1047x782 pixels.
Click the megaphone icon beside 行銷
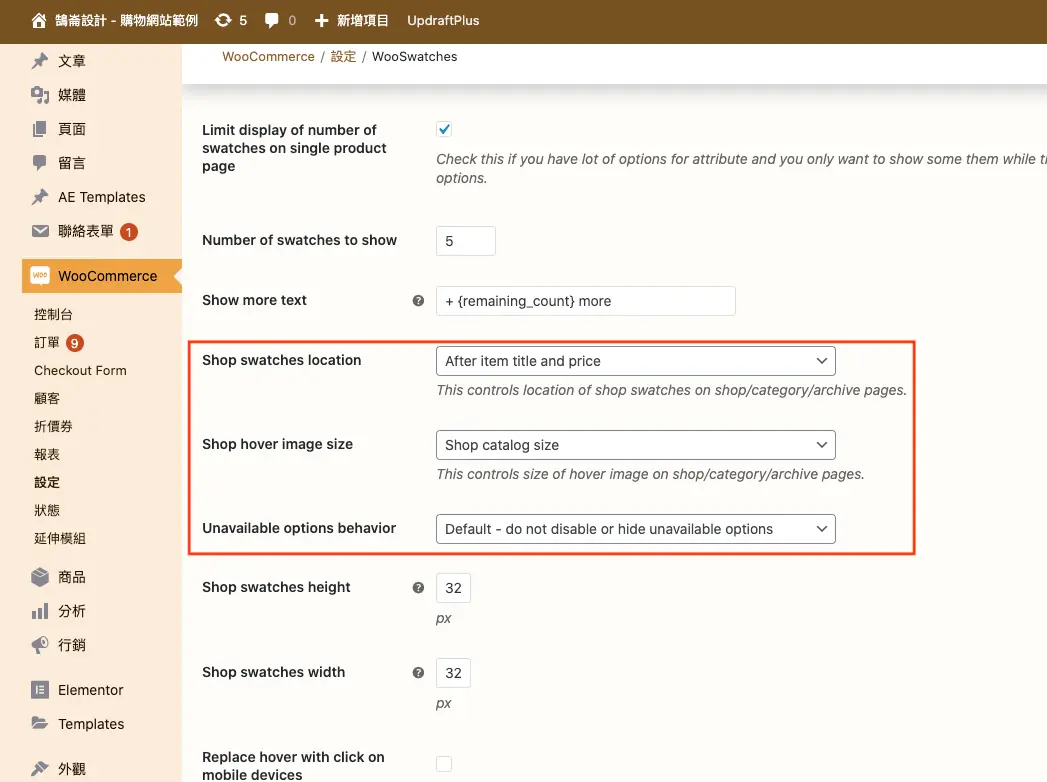tap(40, 645)
